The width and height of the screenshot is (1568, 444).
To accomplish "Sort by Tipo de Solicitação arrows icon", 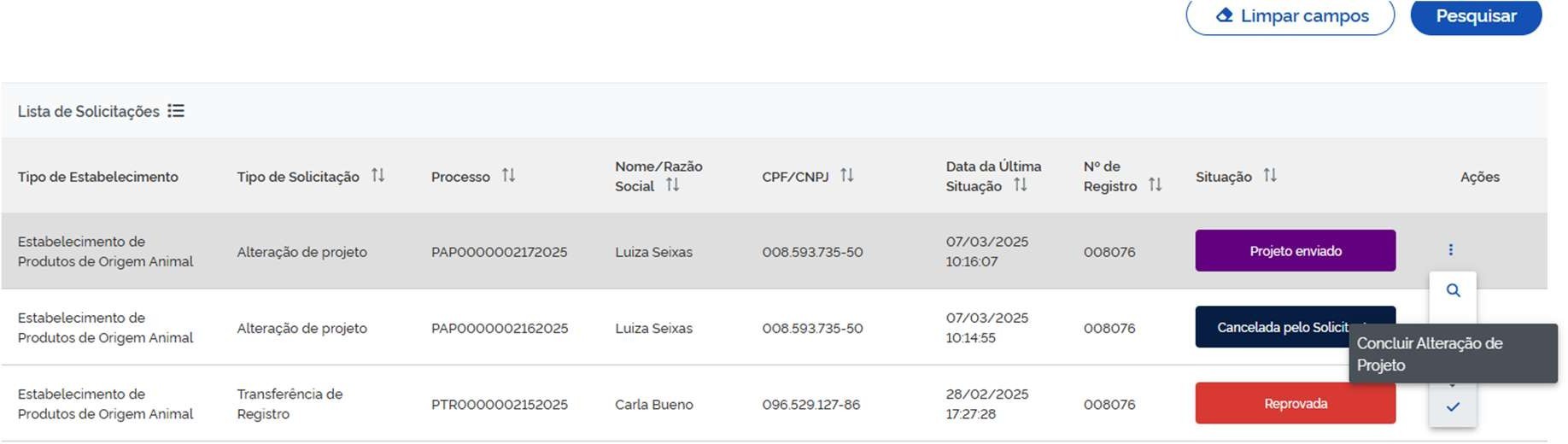I will 377,176.
